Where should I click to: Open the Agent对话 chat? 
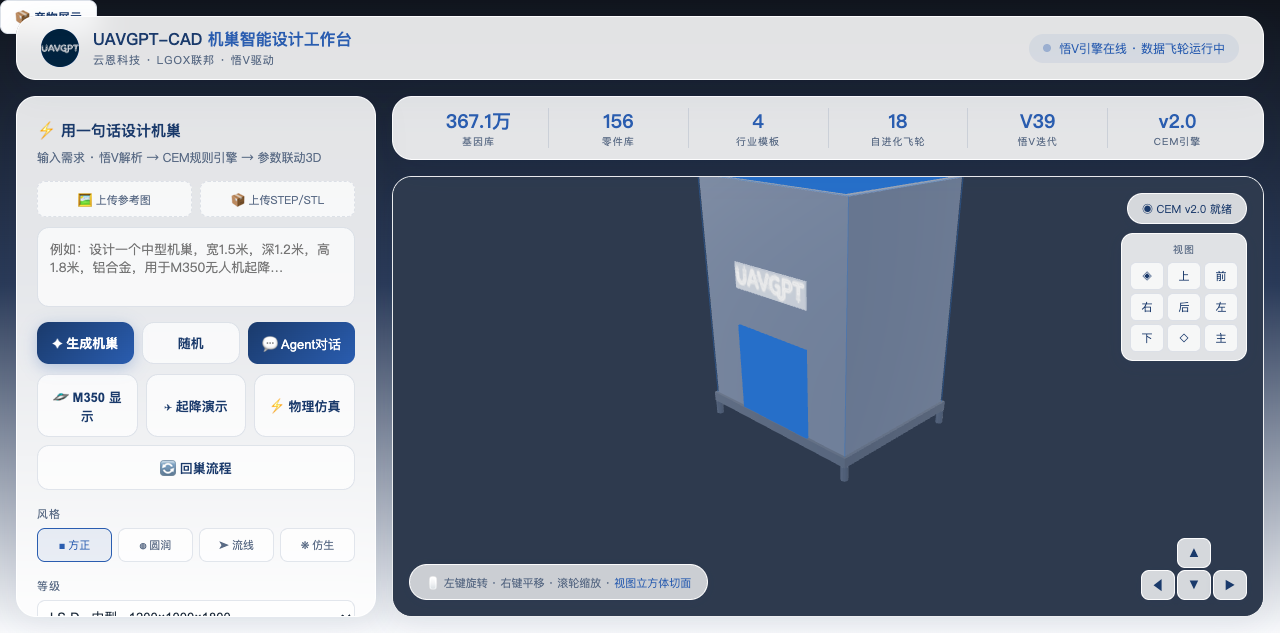(301, 343)
